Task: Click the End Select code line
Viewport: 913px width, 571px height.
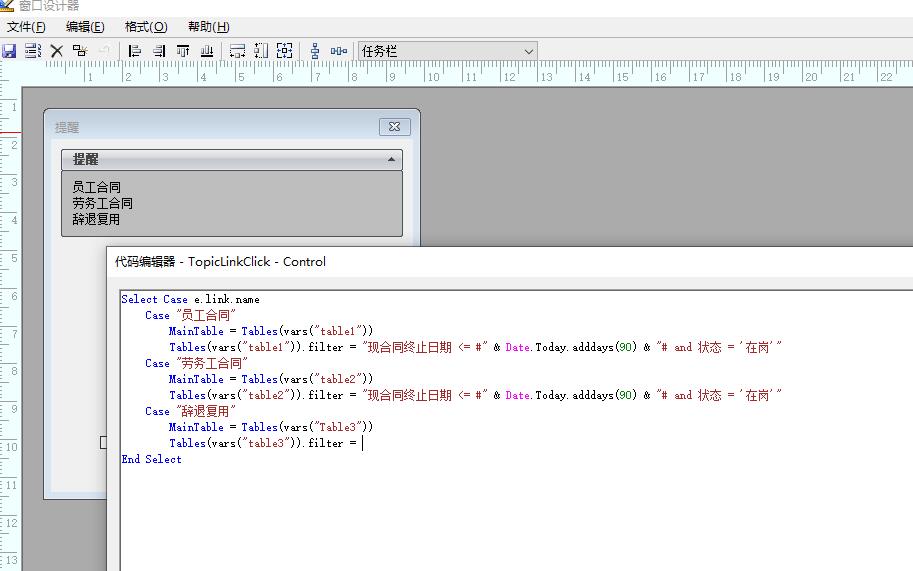Action: click(151, 459)
